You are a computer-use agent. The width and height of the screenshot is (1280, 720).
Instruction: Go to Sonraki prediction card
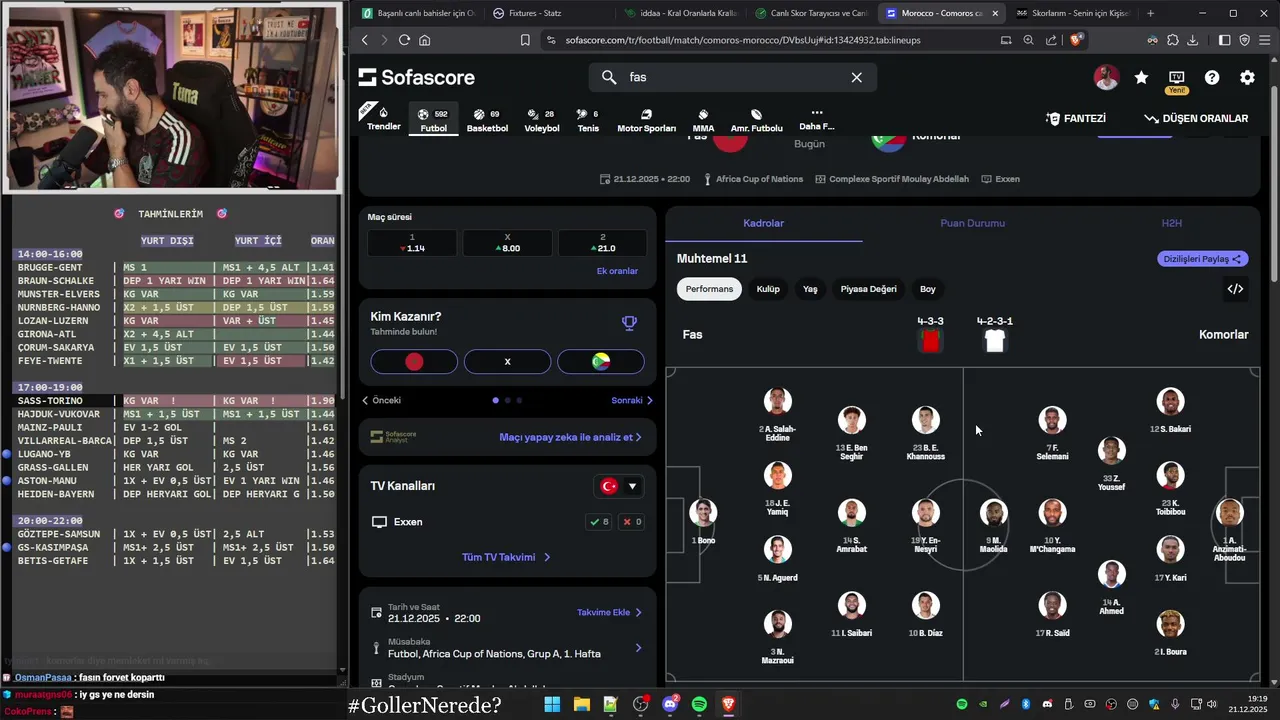pyautogui.click(x=632, y=400)
